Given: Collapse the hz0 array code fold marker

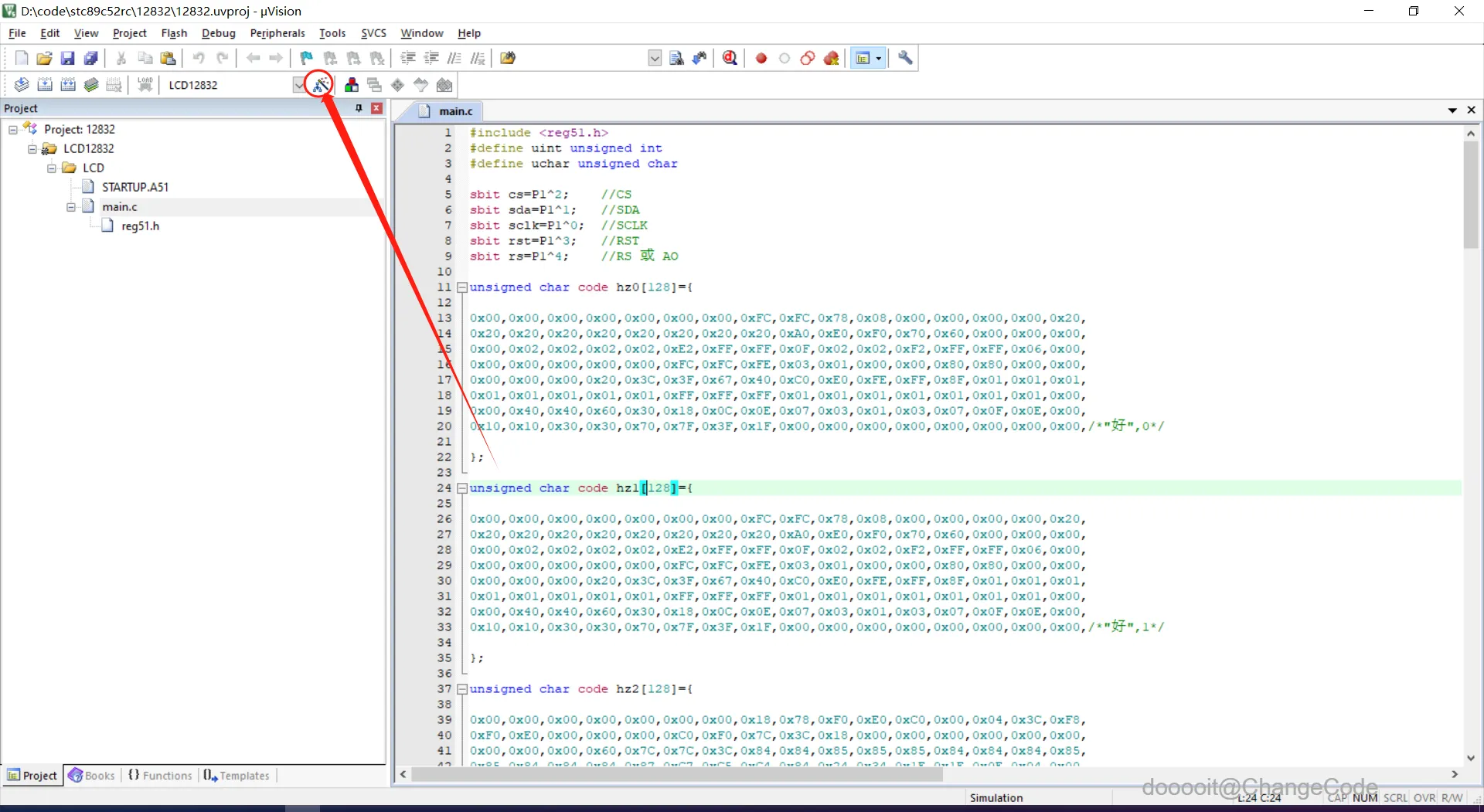Looking at the screenshot, I should tap(461, 287).
